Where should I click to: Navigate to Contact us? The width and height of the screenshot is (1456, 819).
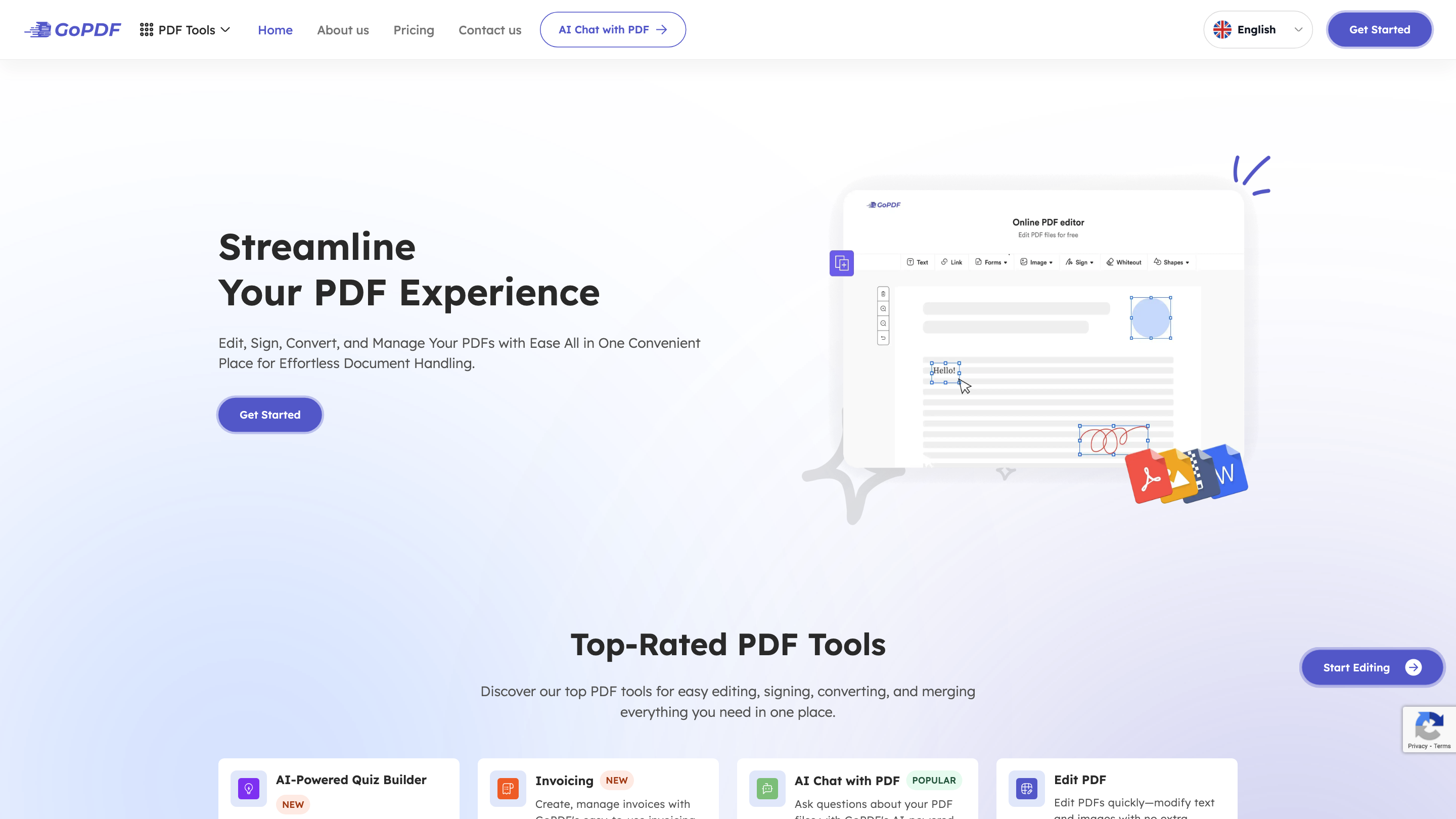[489, 30]
